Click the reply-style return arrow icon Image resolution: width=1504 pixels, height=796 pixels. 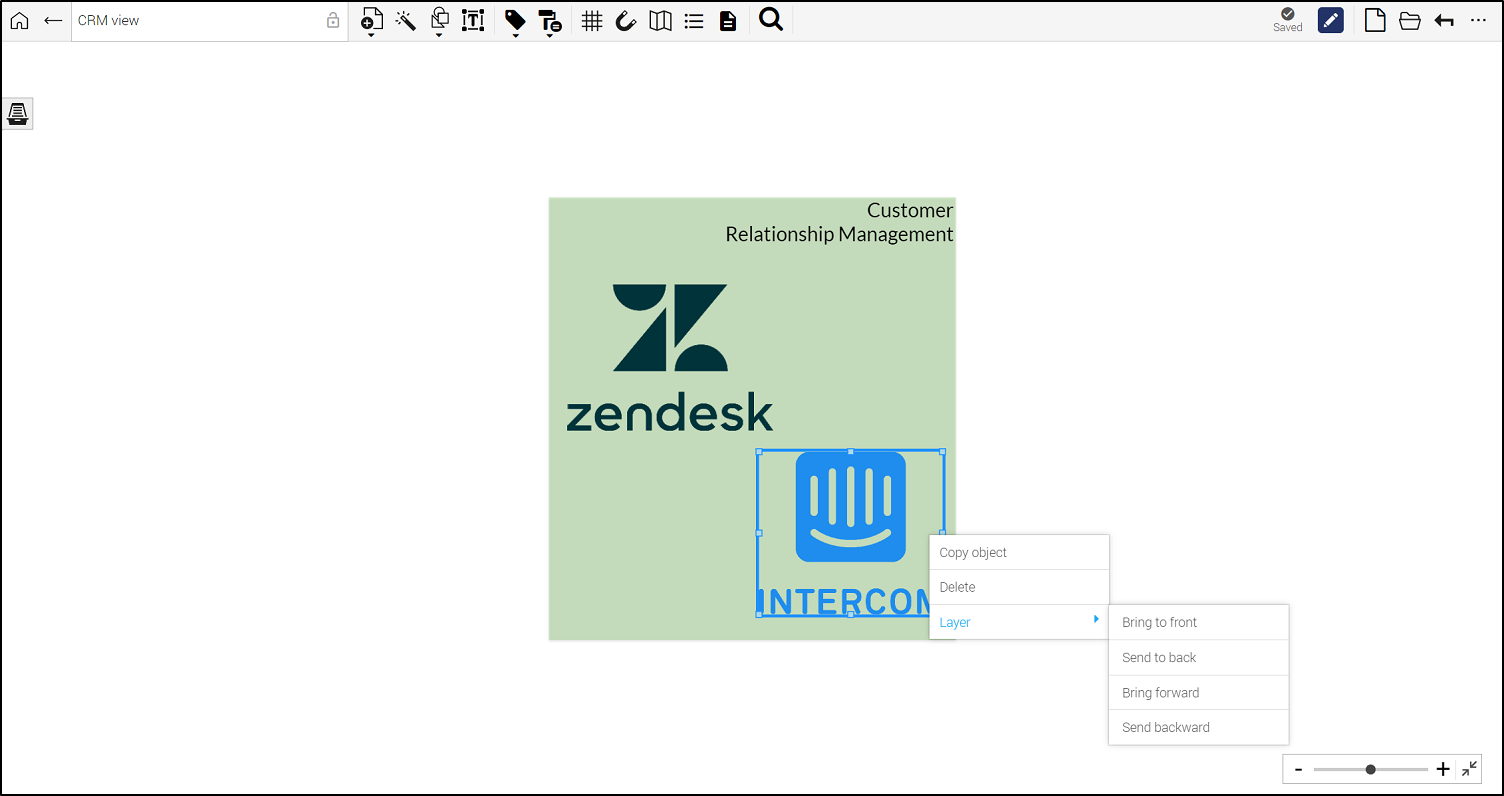tap(1444, 20)
